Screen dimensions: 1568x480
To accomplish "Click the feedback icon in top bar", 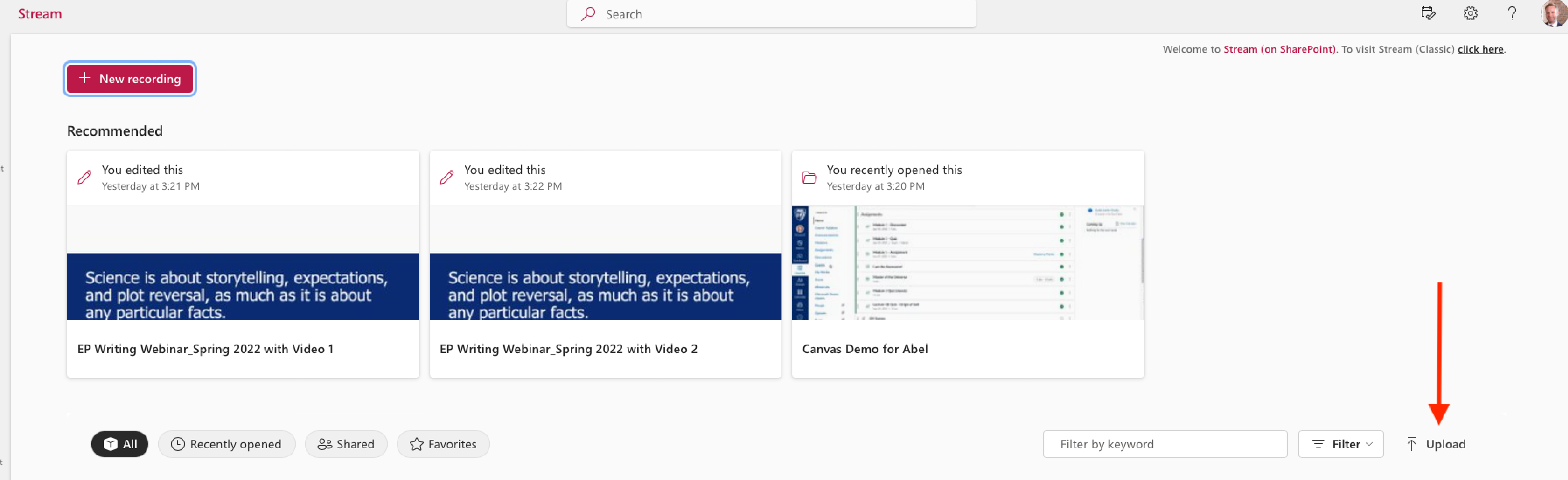I will [1428, 13].
